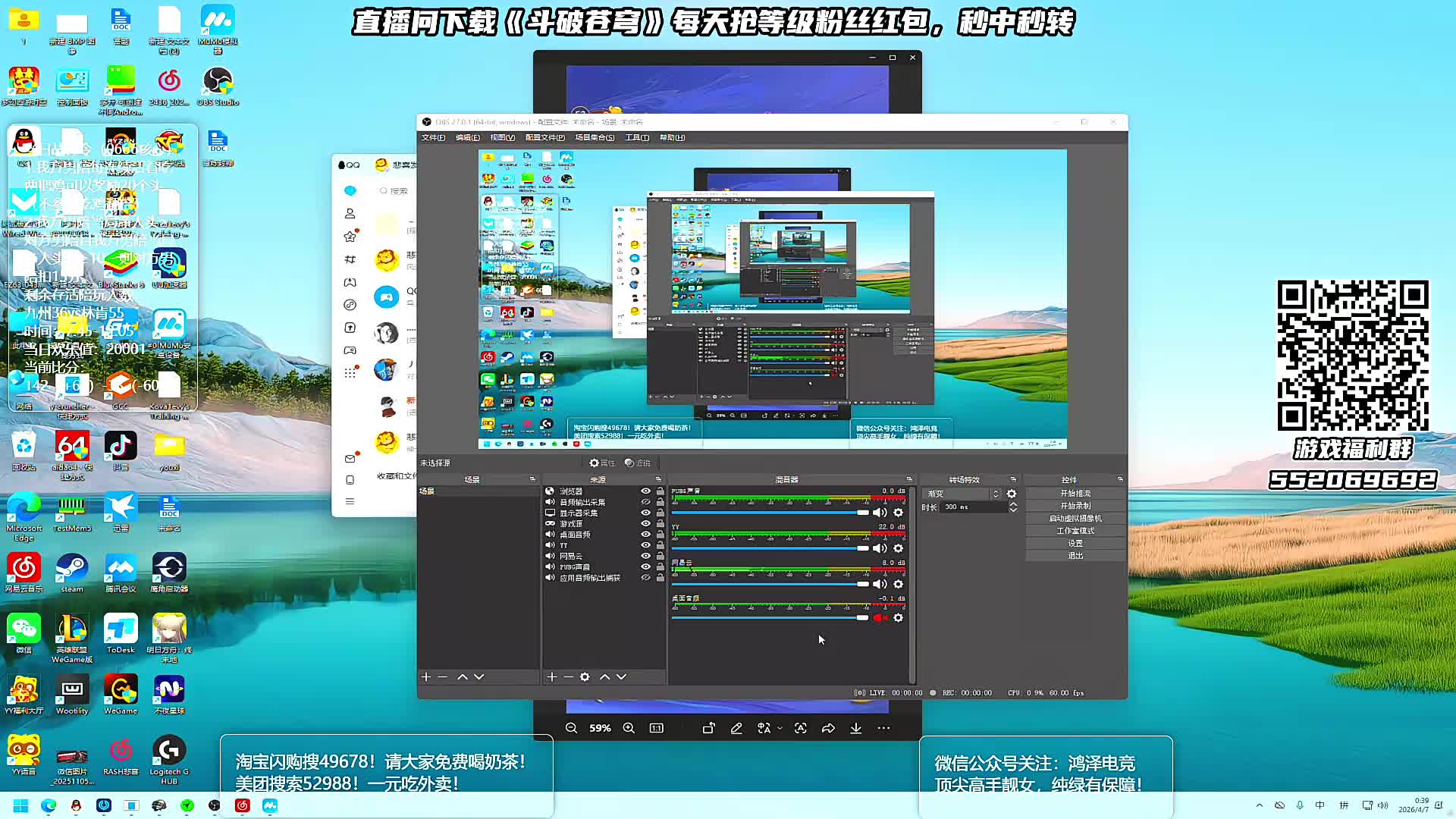Viewport: 1456px width, 819px height.
Task: Open transition properties gear next to 渐变
Action: [x=1012, y=494]
